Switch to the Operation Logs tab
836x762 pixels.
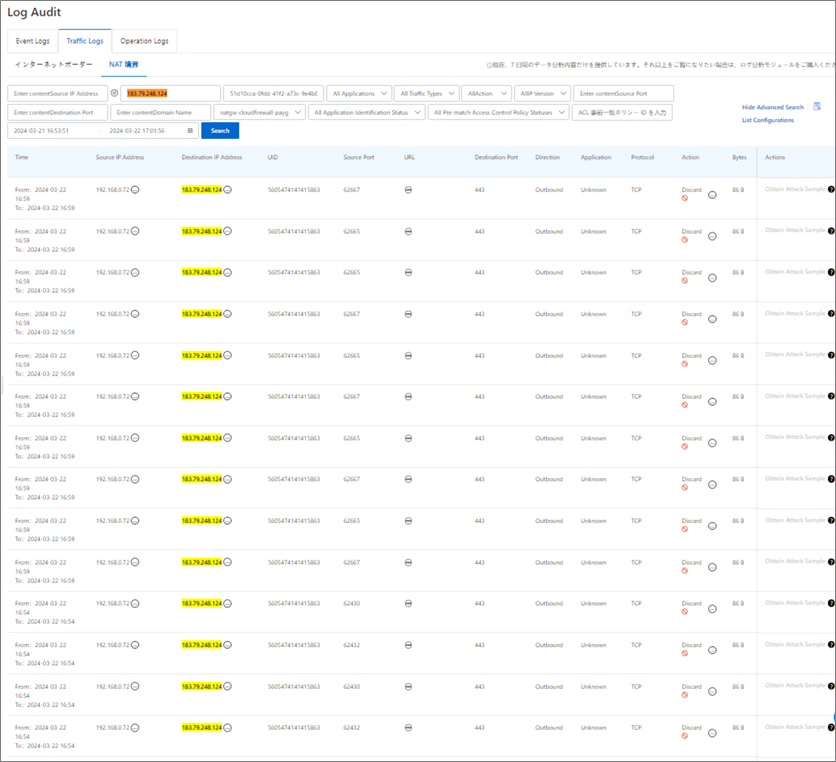pyautogui.click(x=144, y=41)
